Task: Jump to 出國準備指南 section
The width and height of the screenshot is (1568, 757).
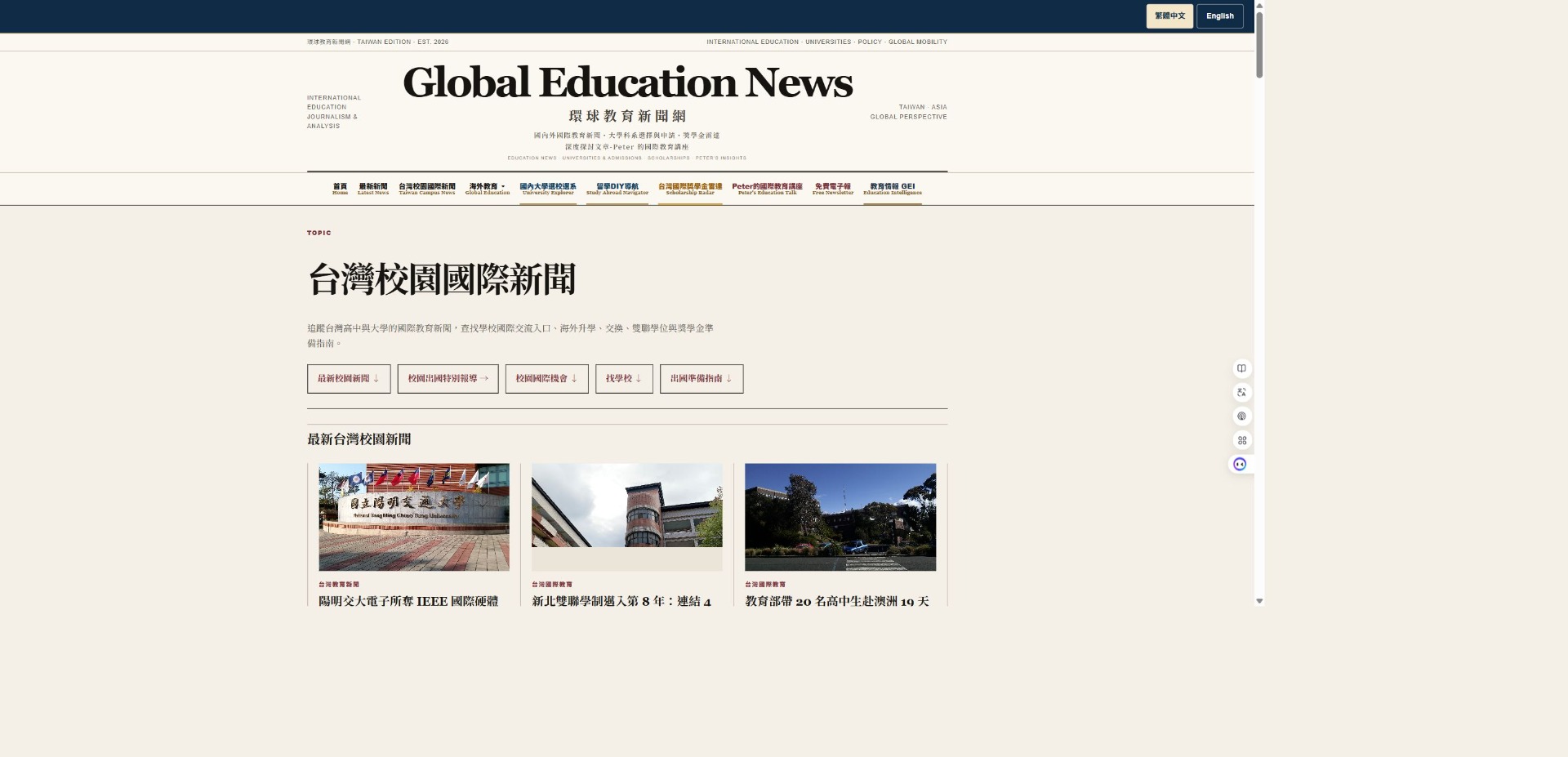Action: (702, 379)
